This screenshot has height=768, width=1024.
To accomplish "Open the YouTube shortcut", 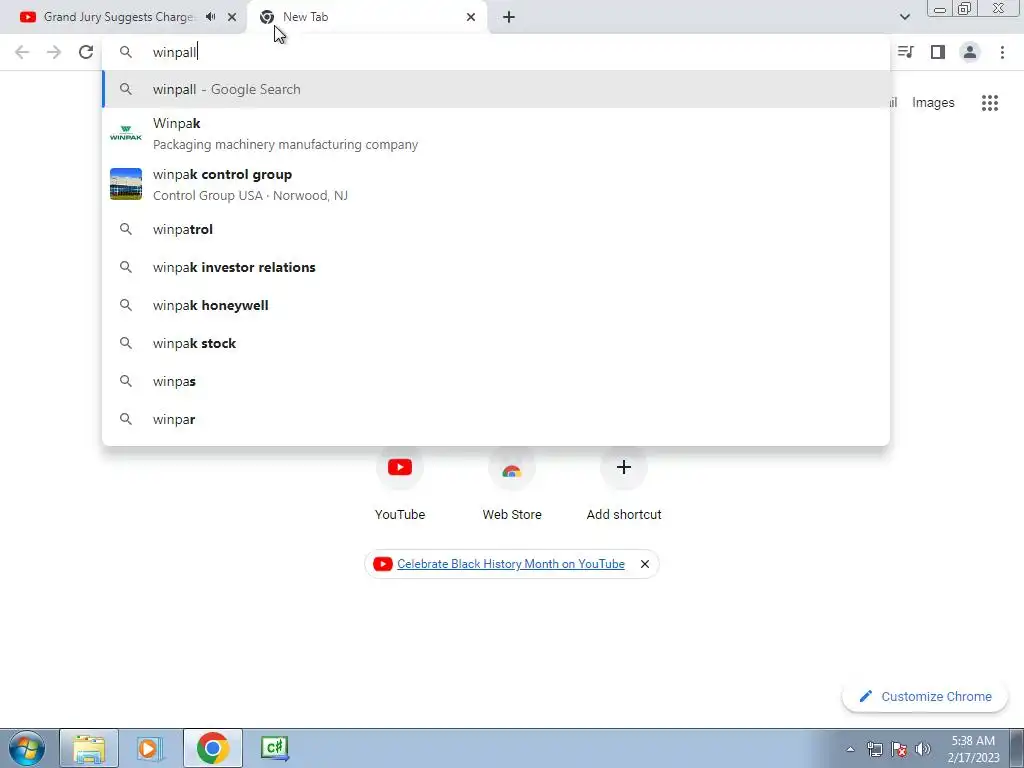I will pyautogui.click(x=400, y=482).
